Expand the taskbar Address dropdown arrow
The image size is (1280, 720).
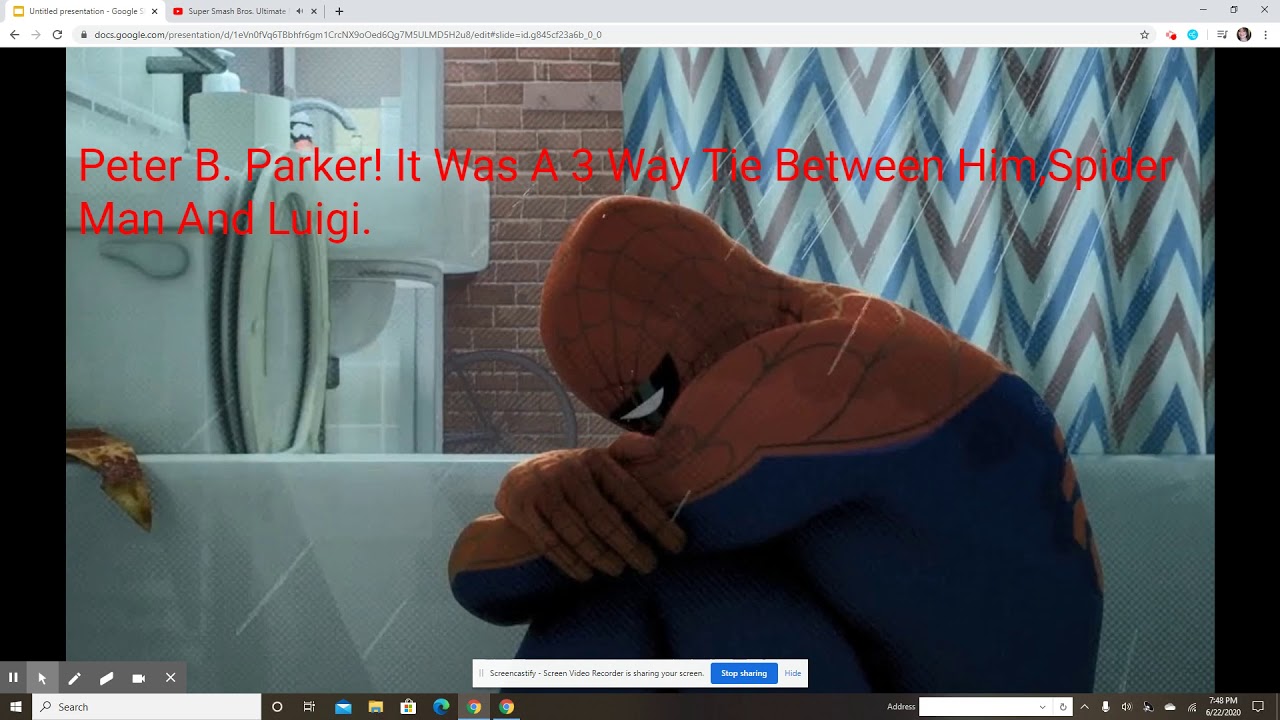click(1043, 707)
